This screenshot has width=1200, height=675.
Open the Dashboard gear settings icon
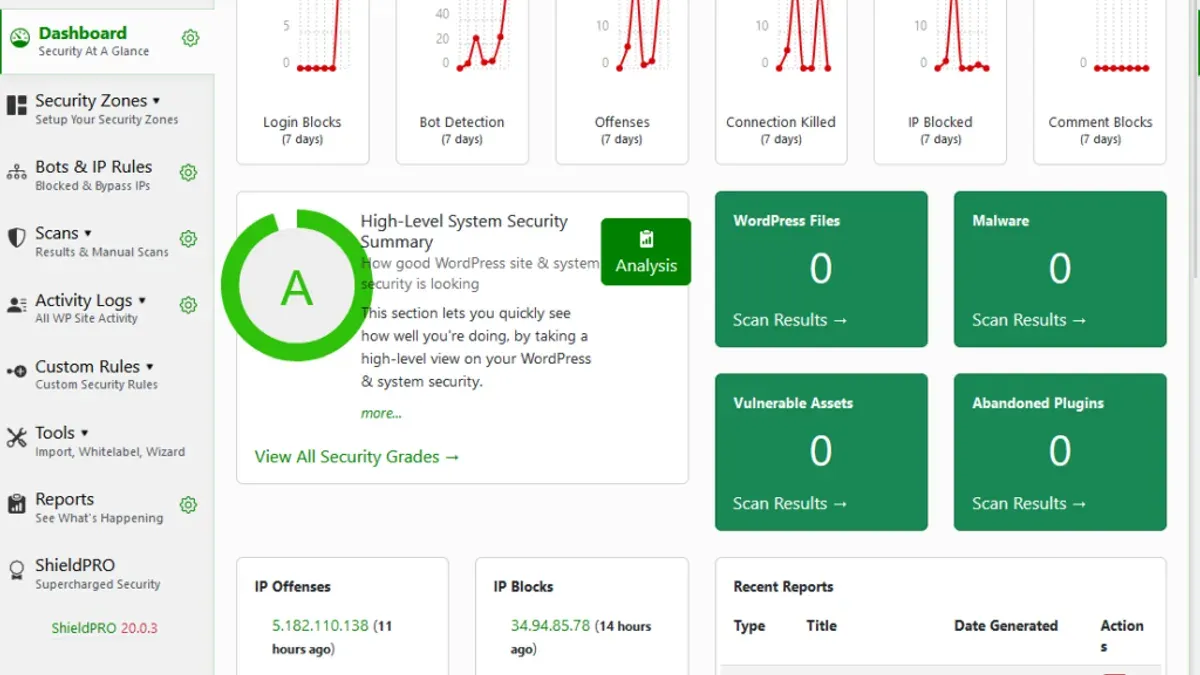(x=190, y=38)
